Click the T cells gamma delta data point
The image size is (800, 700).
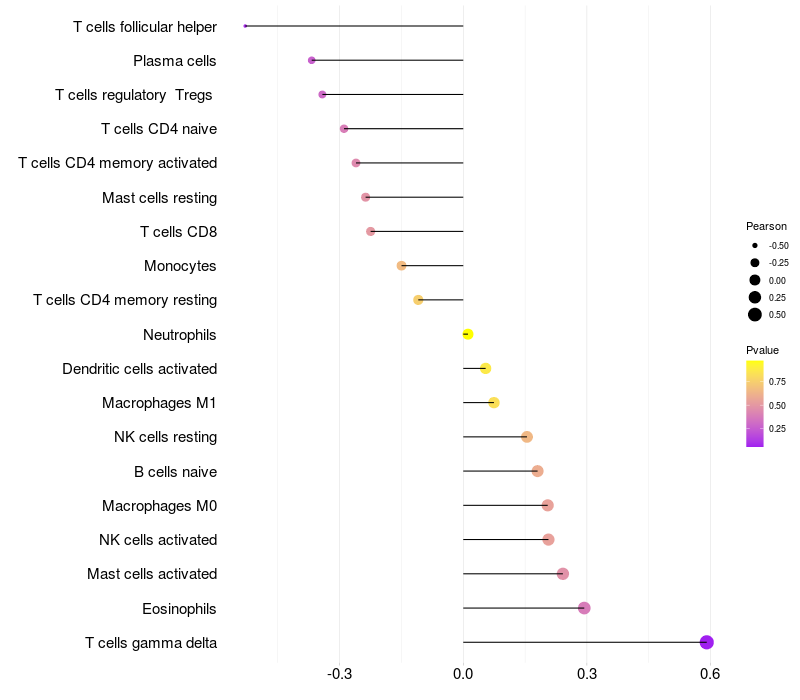click(706, 642)
